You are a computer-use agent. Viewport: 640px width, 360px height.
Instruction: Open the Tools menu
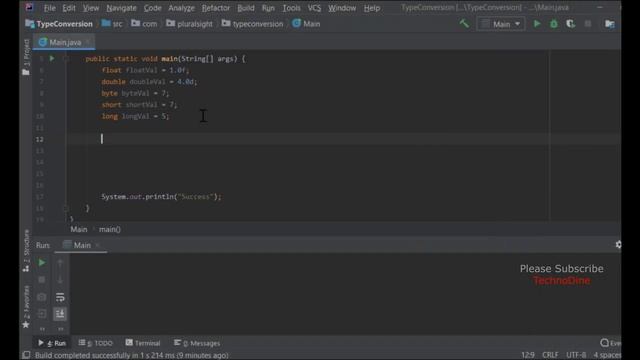coord(291,8)
